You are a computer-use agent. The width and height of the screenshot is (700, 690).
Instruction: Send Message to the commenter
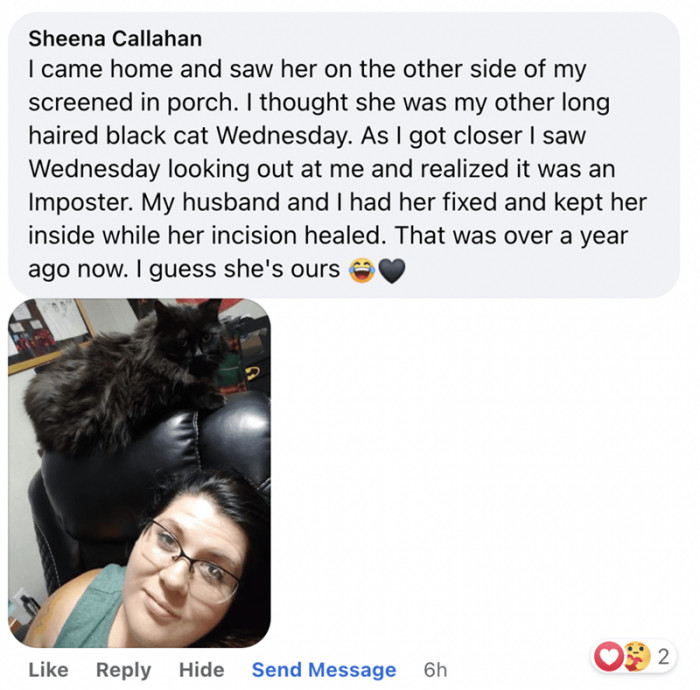pos(324,670)
